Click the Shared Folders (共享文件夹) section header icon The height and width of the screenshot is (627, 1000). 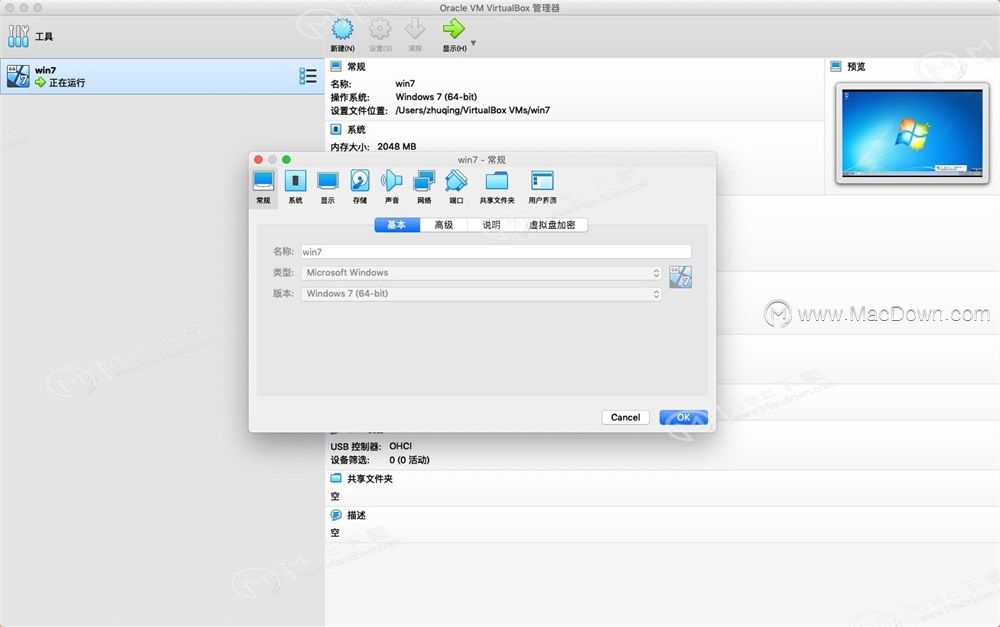coord(336,478)
